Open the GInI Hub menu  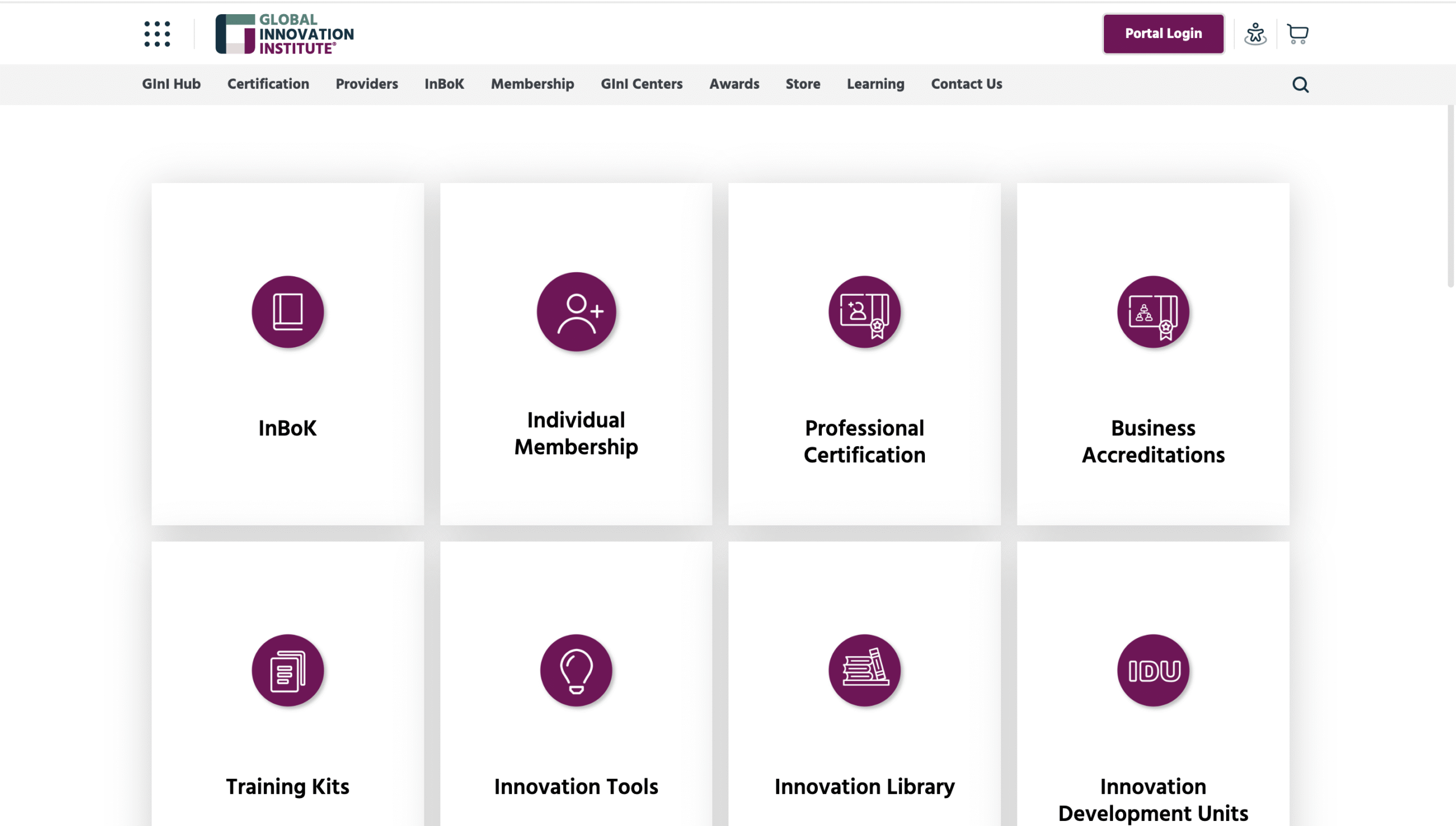click(x=171, y=84)
